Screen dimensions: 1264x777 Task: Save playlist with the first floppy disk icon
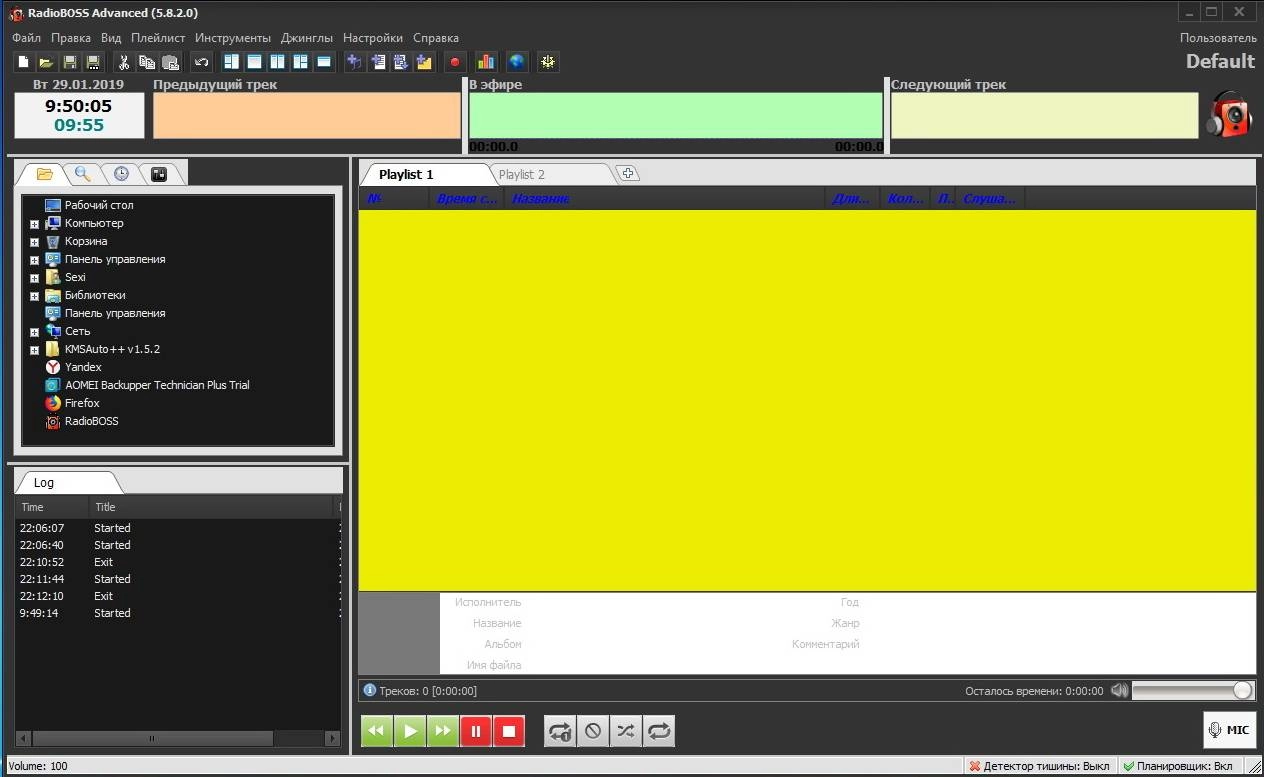tap(70, 62)
